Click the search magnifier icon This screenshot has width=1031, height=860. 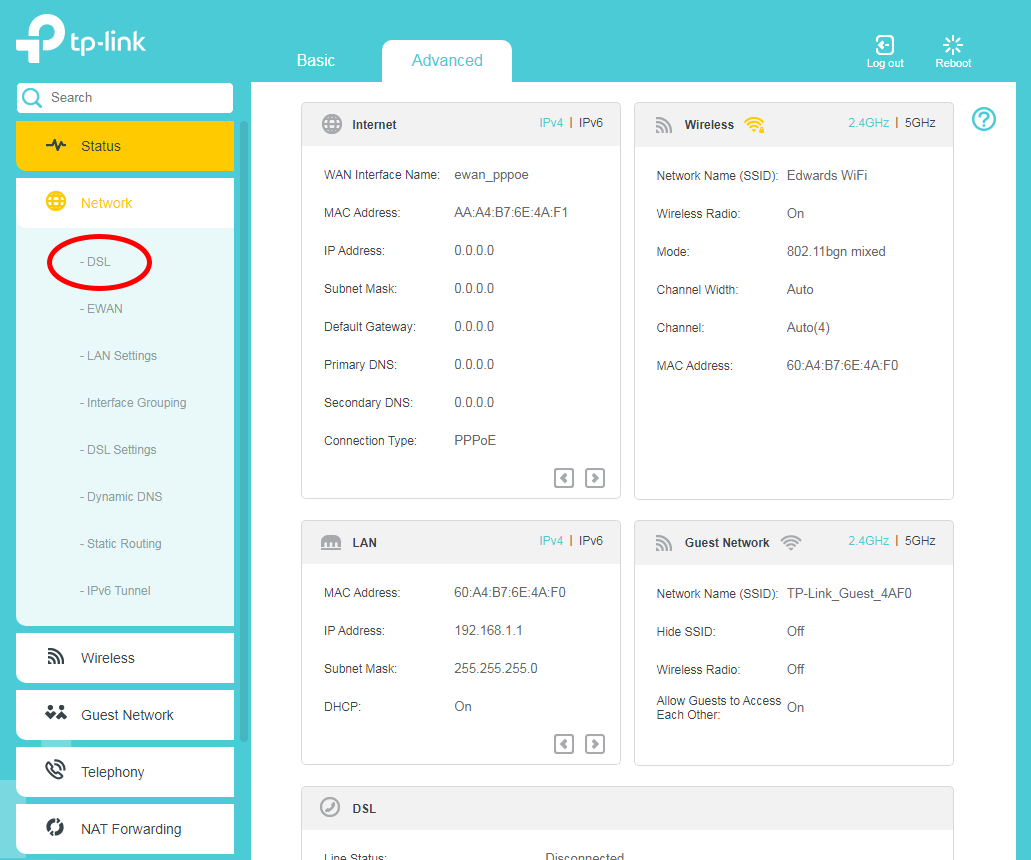click(x=32, y=97)
